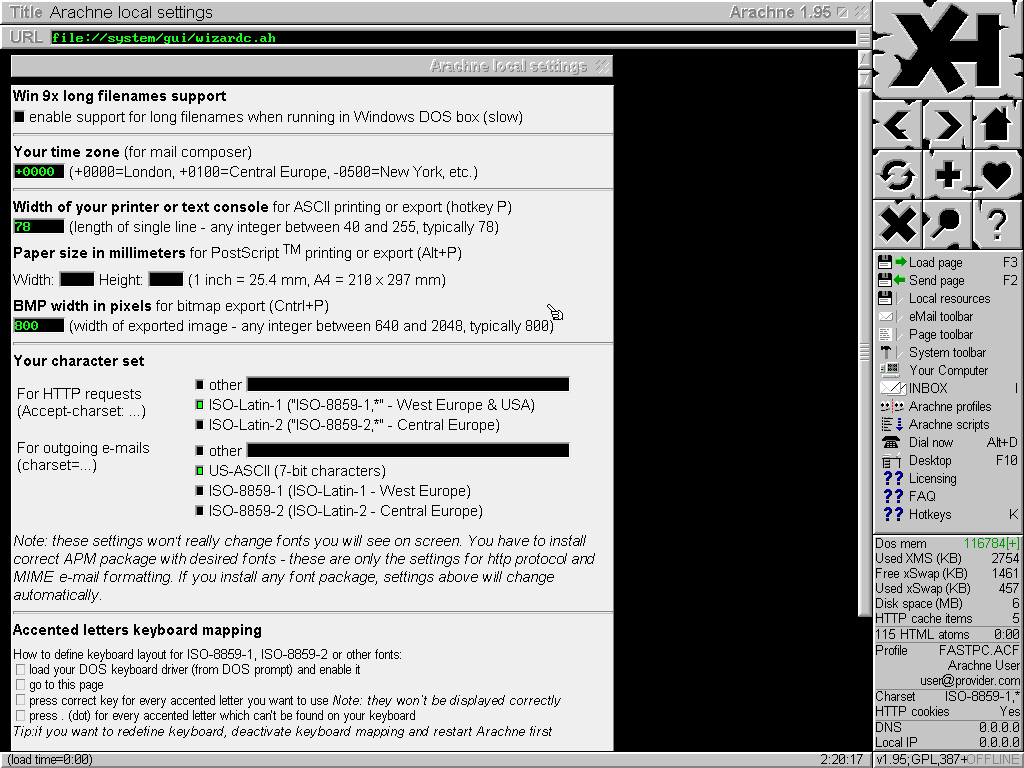This screenshot has width=1024, height=768.
Task: Open the hotlist with the heart icon
Action: click(997, 174)
